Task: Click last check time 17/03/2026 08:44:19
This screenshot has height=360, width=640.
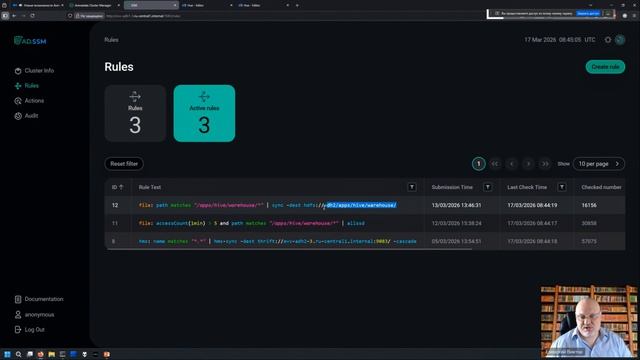Action: [532, 205]
